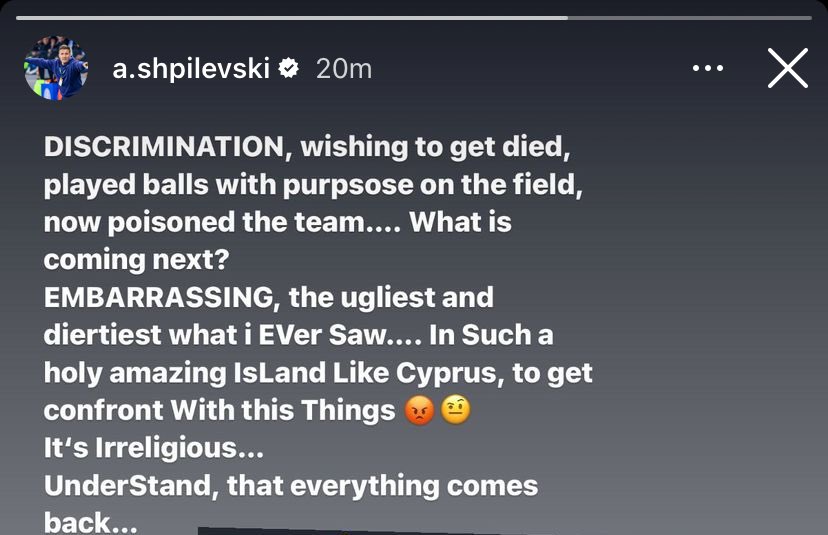Click the text "coming next?"

(136, 259)
